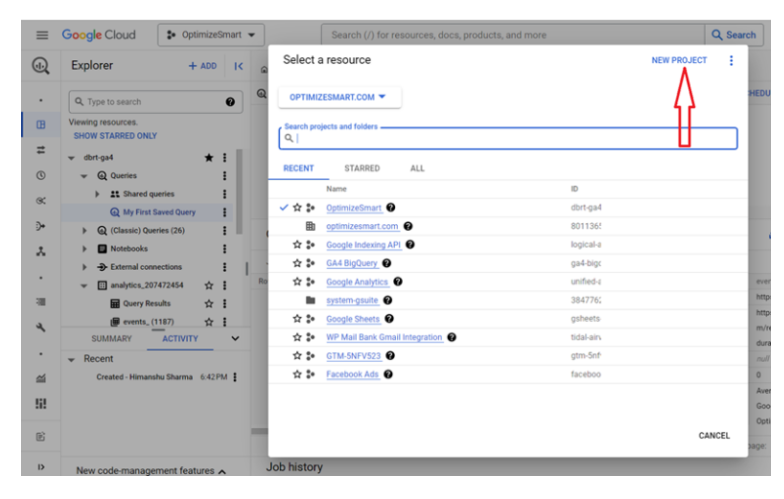Screen dimensions: 784x499
Task: Collapse the Explorer panel arrow icon
Action: pos(238,66)
